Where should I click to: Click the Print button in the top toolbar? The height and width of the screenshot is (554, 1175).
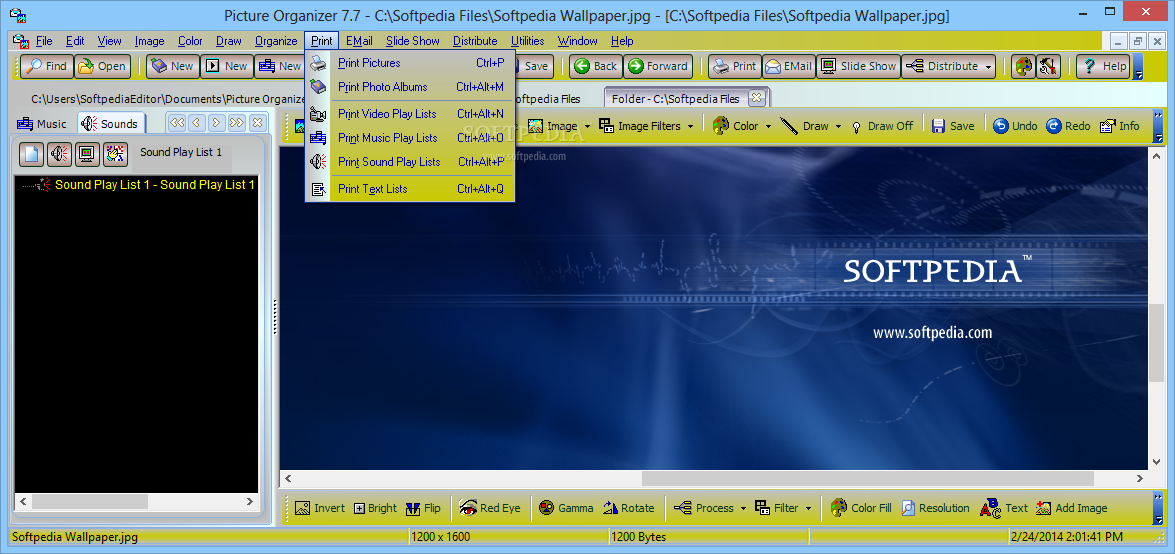pyautogui.click(x=735, y=66)
